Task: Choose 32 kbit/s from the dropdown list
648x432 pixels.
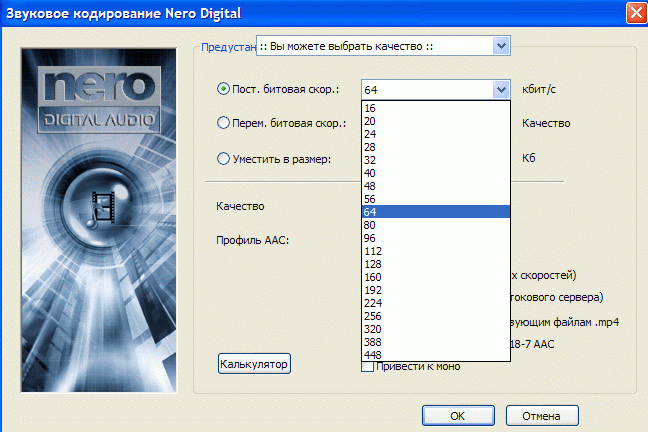Action: (436, 160)
